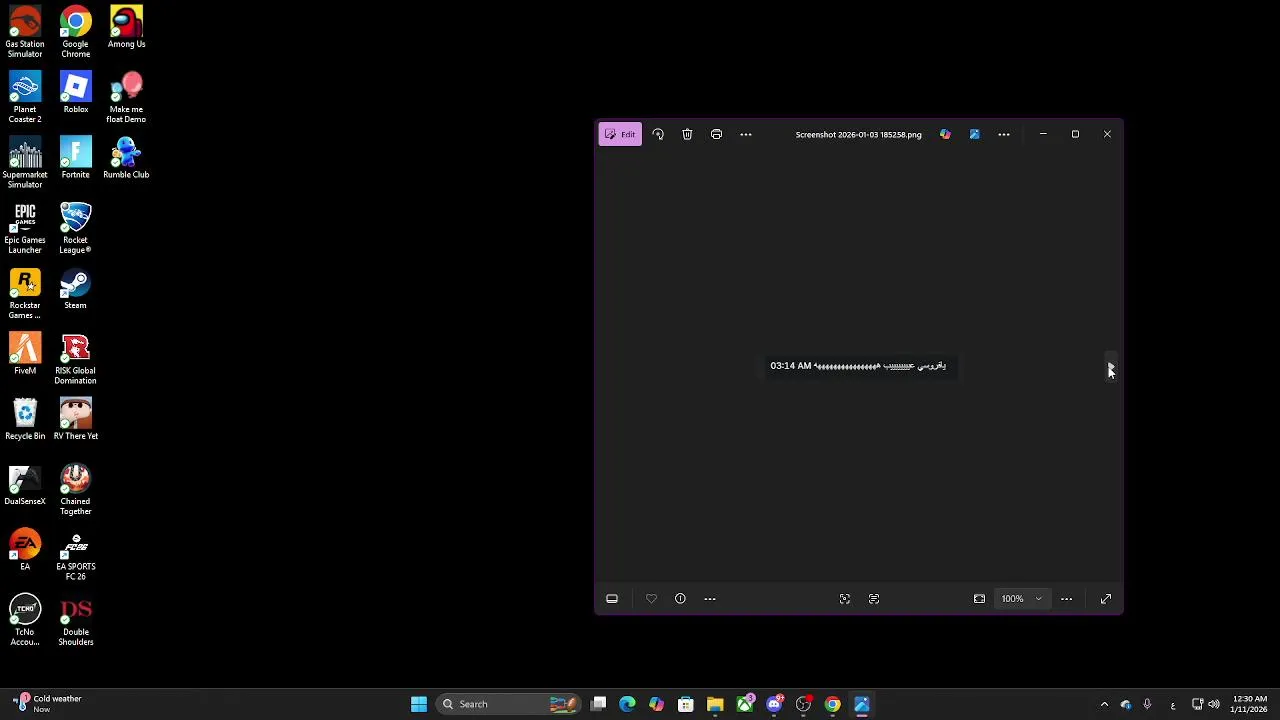Click the blue picture icon beside Copilot in Photos
The width and height of the screenshot is (1280, 720).
point(974,134)
